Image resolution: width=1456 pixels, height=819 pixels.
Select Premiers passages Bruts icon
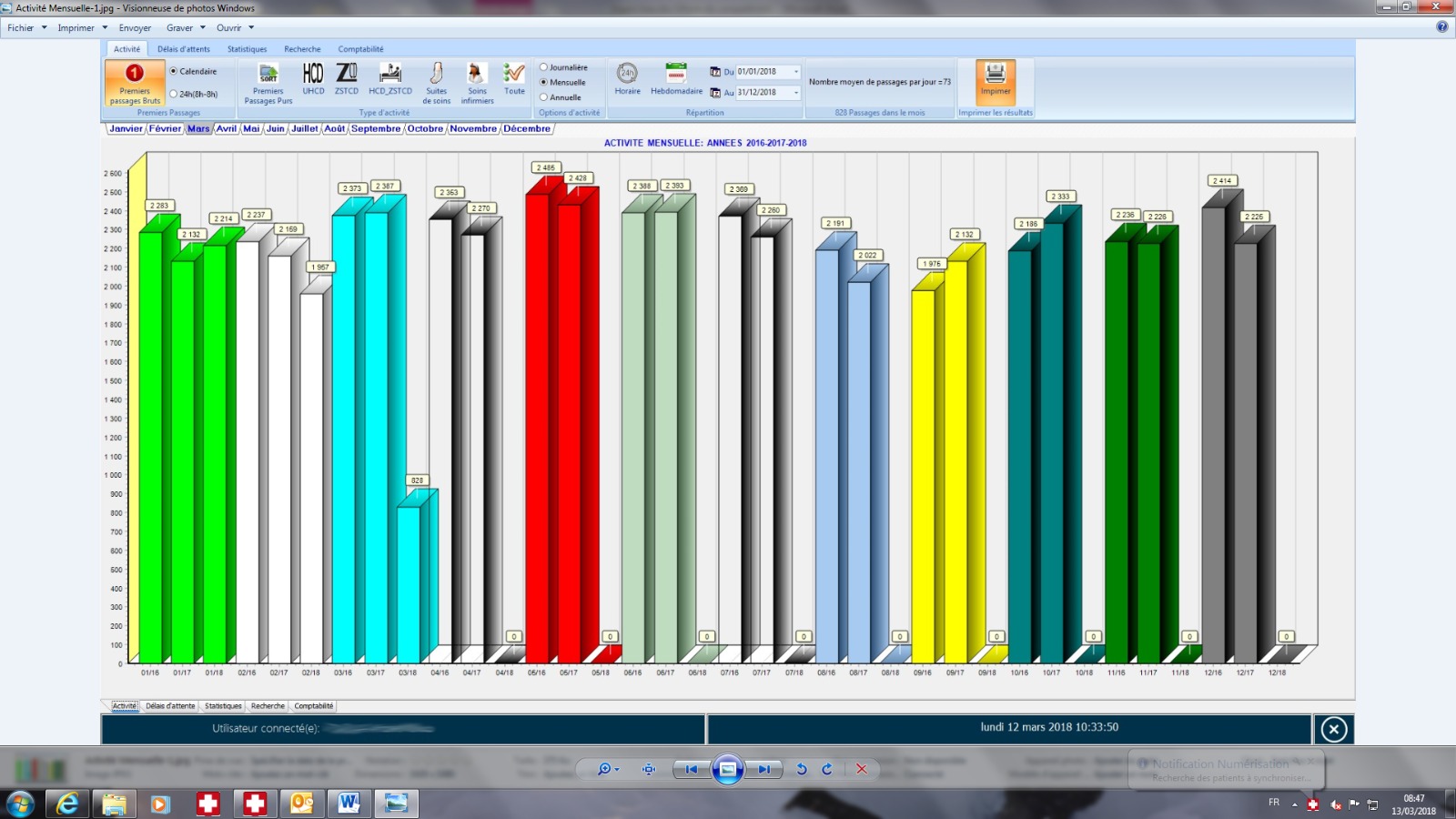coord(135,83)
